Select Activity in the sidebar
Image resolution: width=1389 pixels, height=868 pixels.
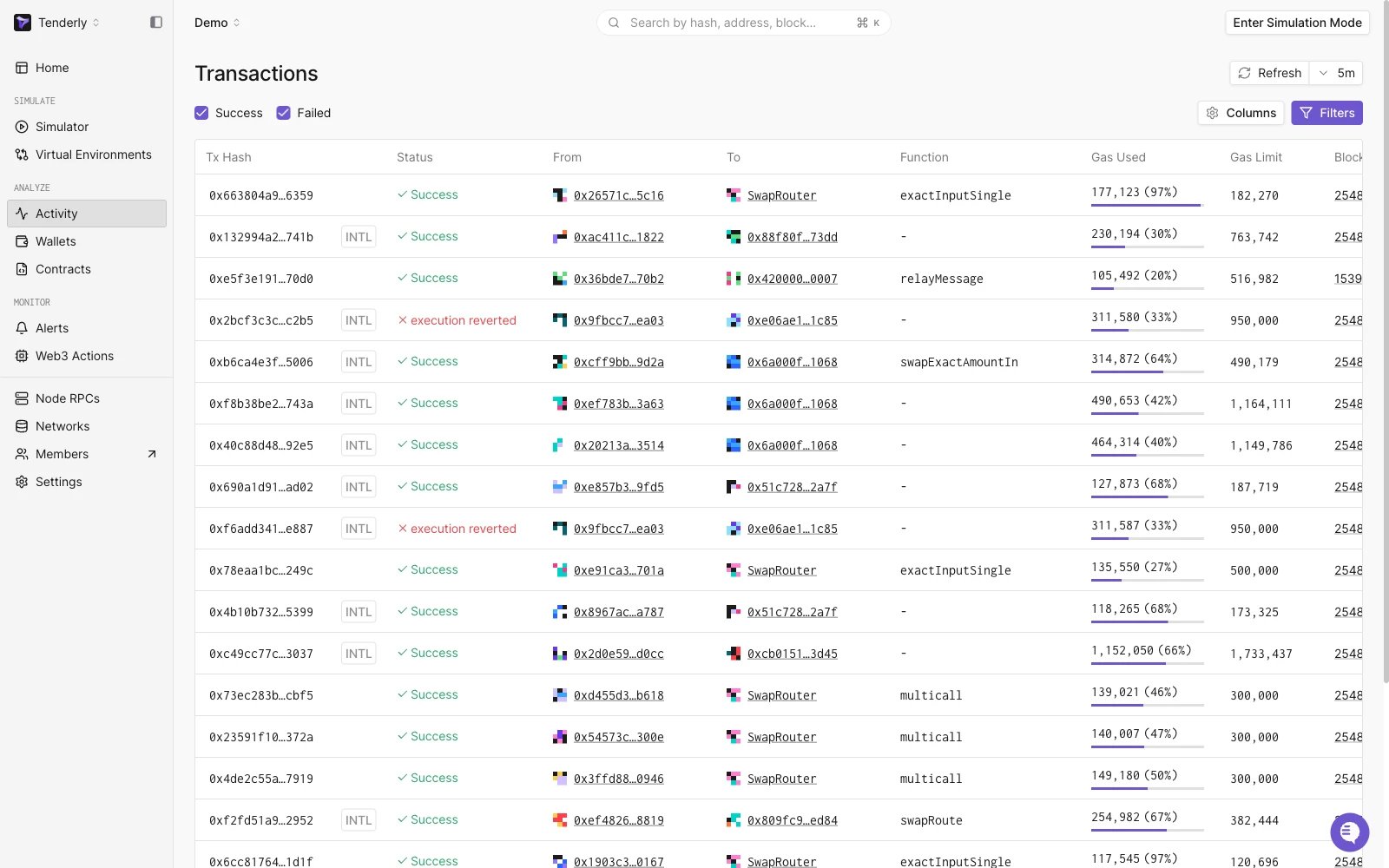87,214
